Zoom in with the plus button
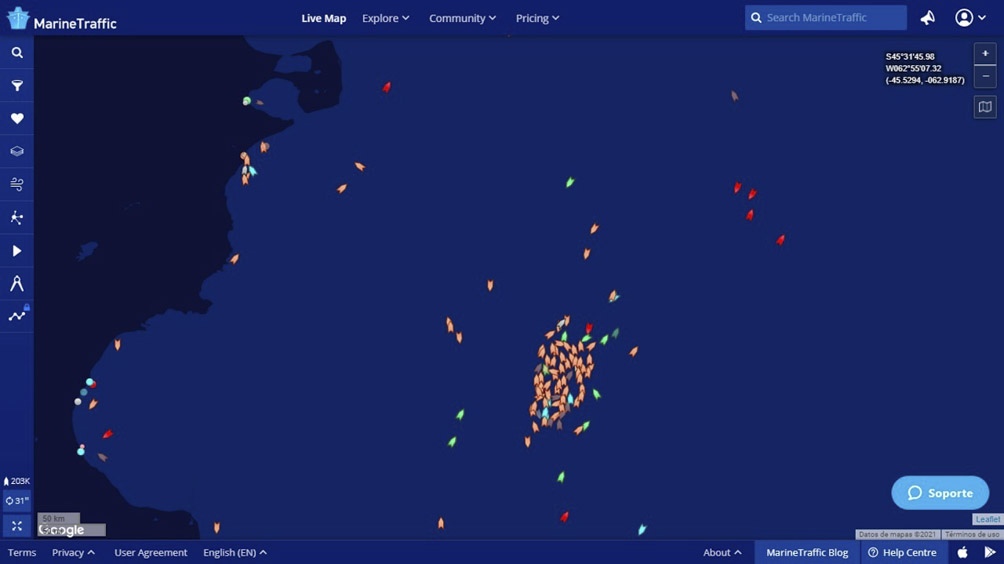1004x564 pixels. tap(985, 54)
